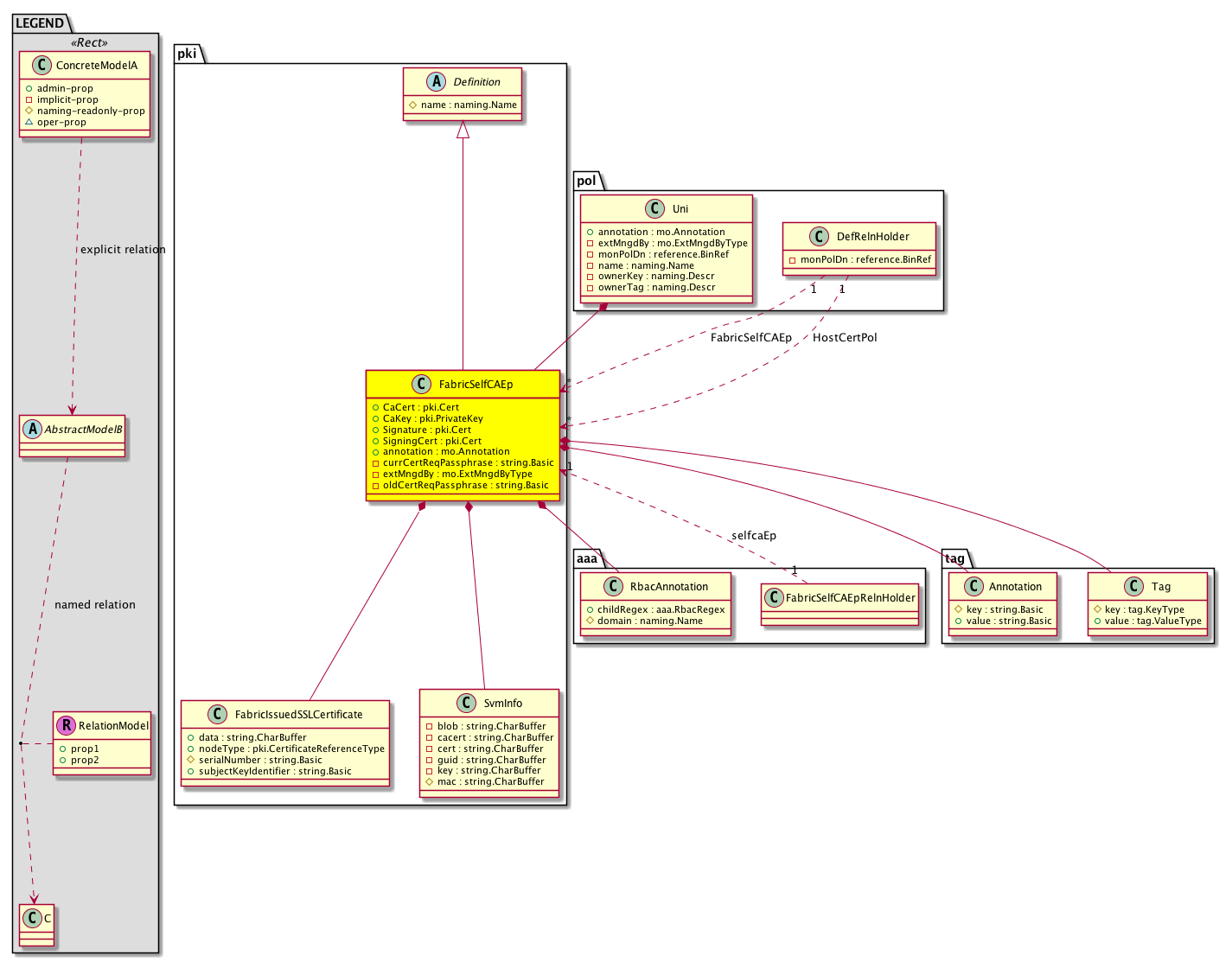Click the R icon of RelationModel
Viewport: 1232px width, 962px height.
[x=66, y=726]
